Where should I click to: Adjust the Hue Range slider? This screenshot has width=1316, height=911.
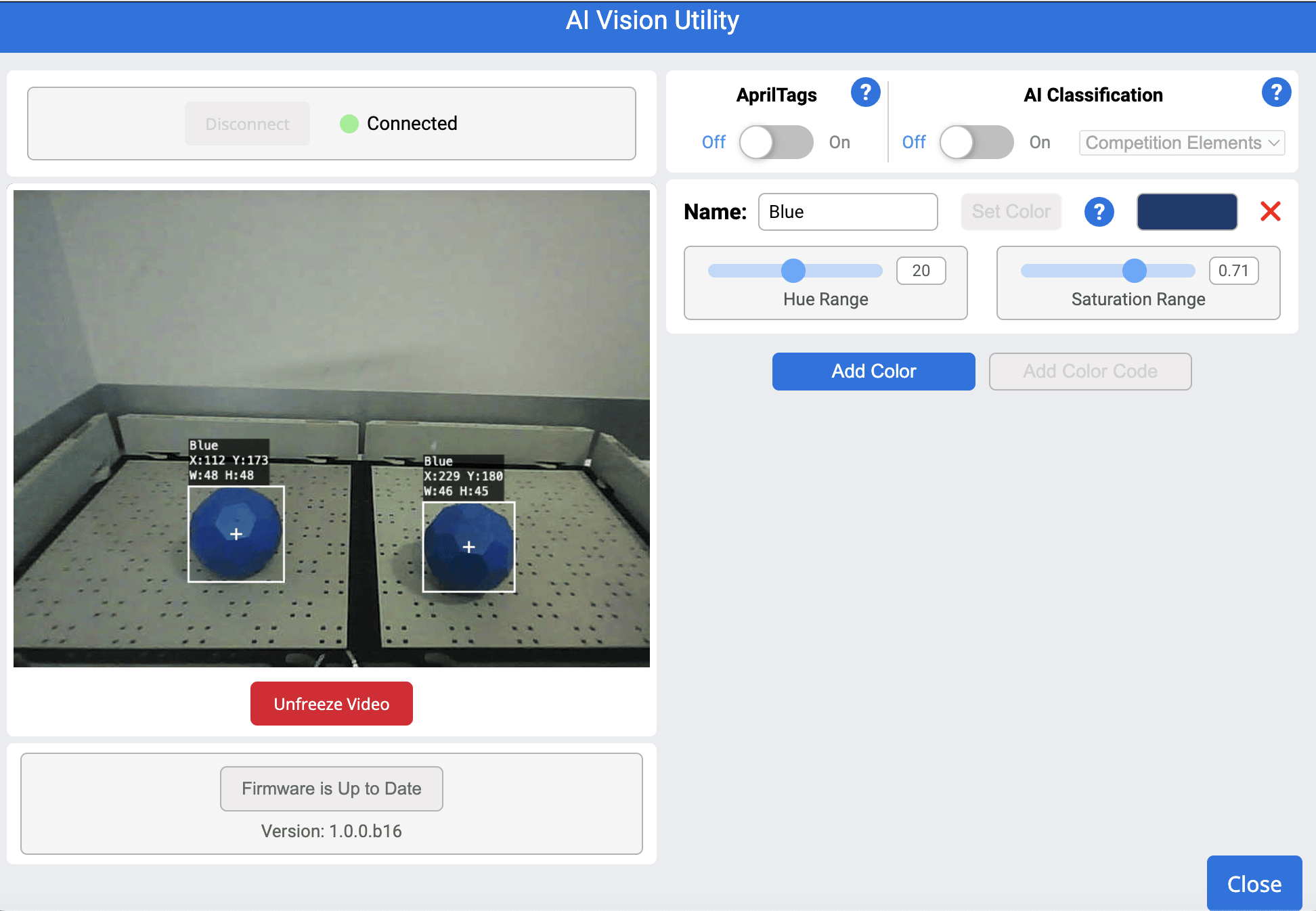point(793,270)
